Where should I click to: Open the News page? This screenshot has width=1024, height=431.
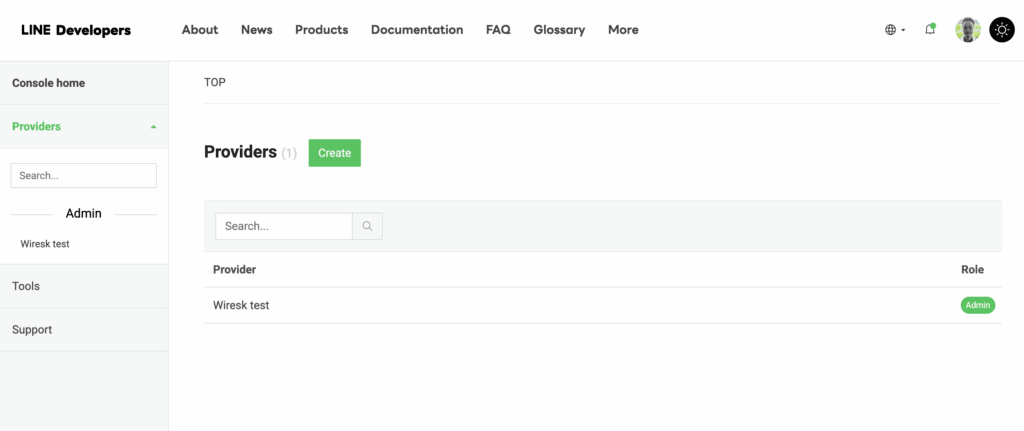point(256,30)
